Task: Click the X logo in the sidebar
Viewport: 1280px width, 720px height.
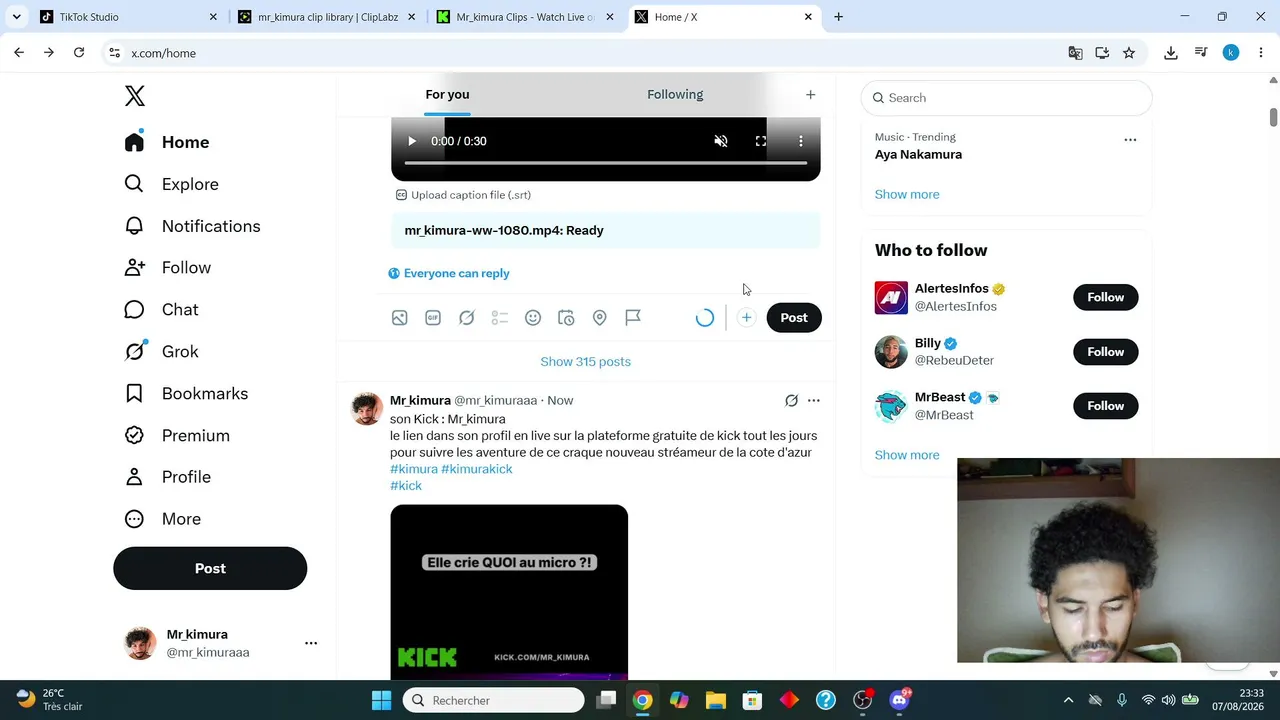Action: tap(135, 96)
